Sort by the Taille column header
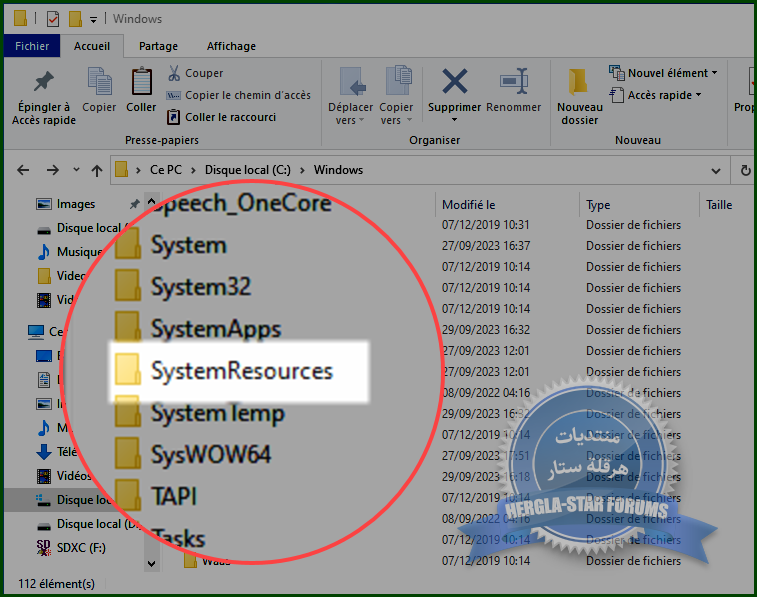This screenshot has width=757, height=597. (719, 205)
